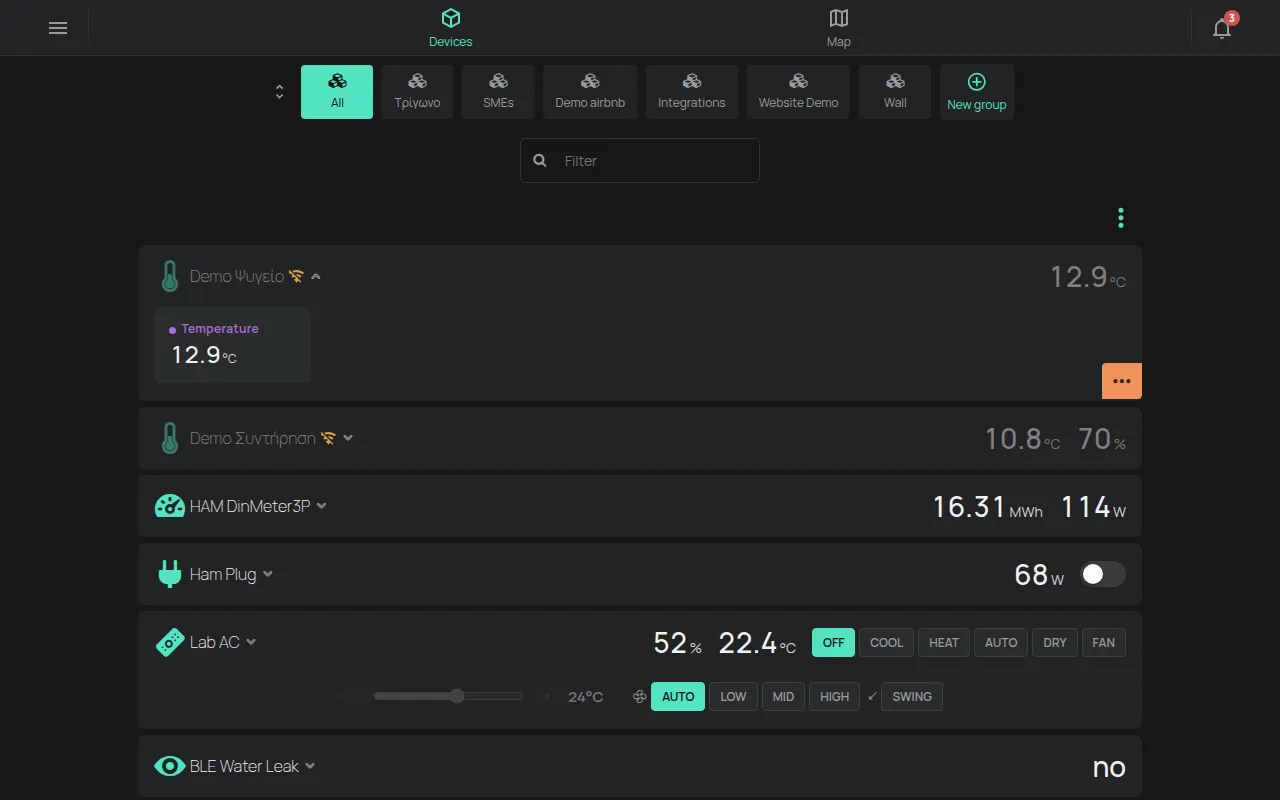Screen dimensions: 1280x800
Task: Collapse the Lab AC device
Action: point(251,642)
